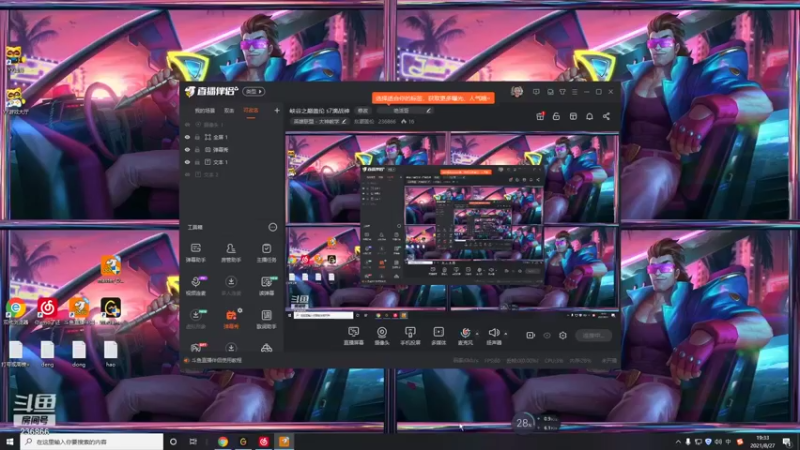Viewport: 800px width, 450px height.
Task: Open the user avatar in the title bar
Action: (x=517, y=92)
